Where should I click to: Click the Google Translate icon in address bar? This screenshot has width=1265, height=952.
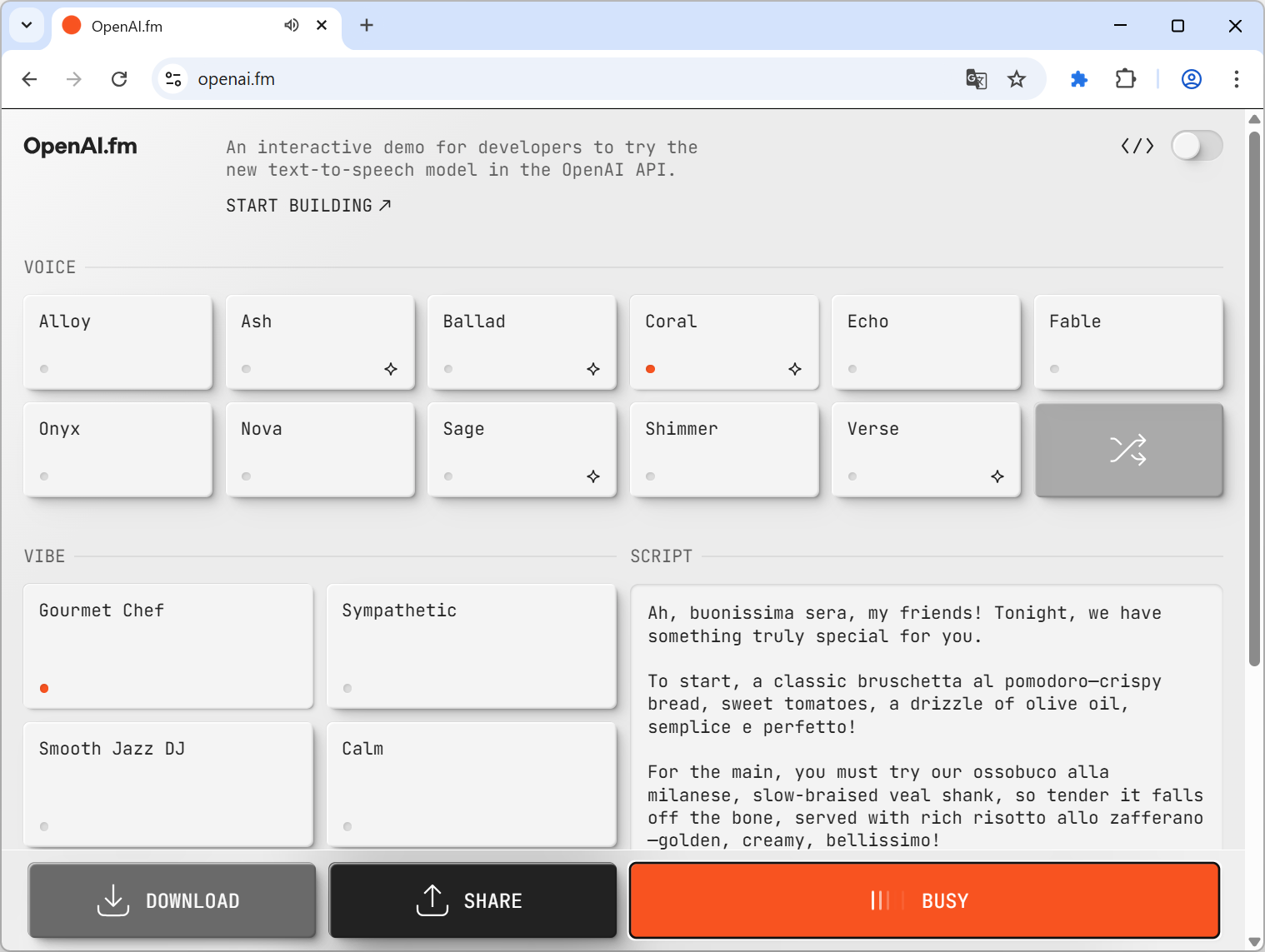point(976,79)
